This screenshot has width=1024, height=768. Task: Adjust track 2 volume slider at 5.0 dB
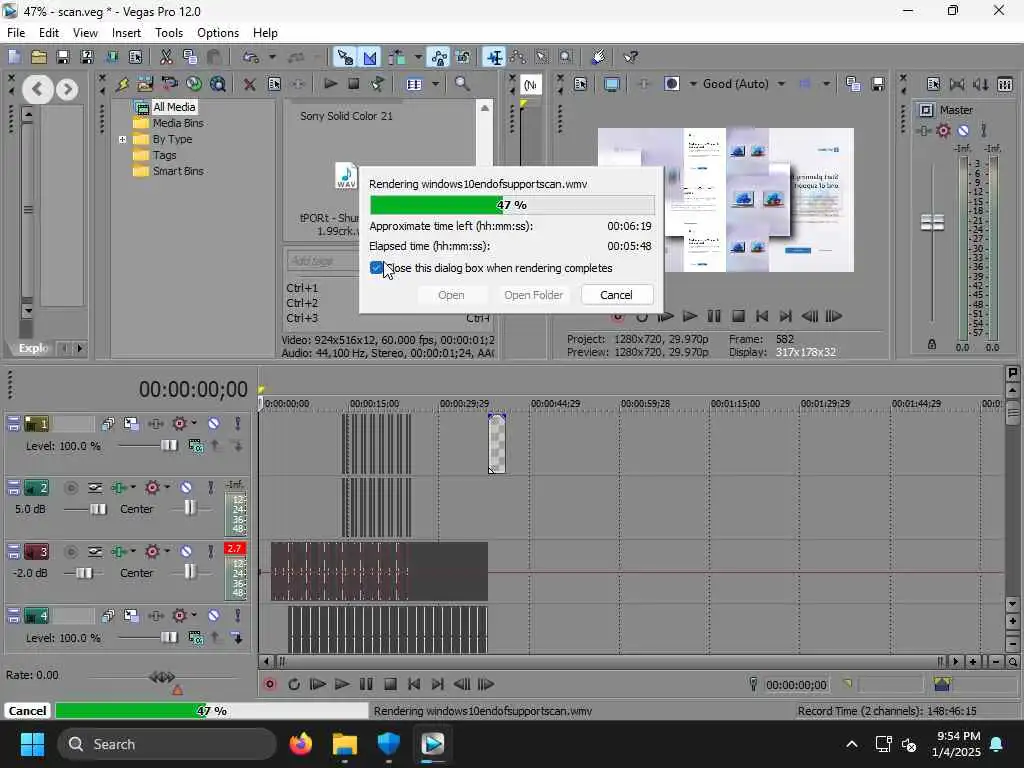[98, 509]
